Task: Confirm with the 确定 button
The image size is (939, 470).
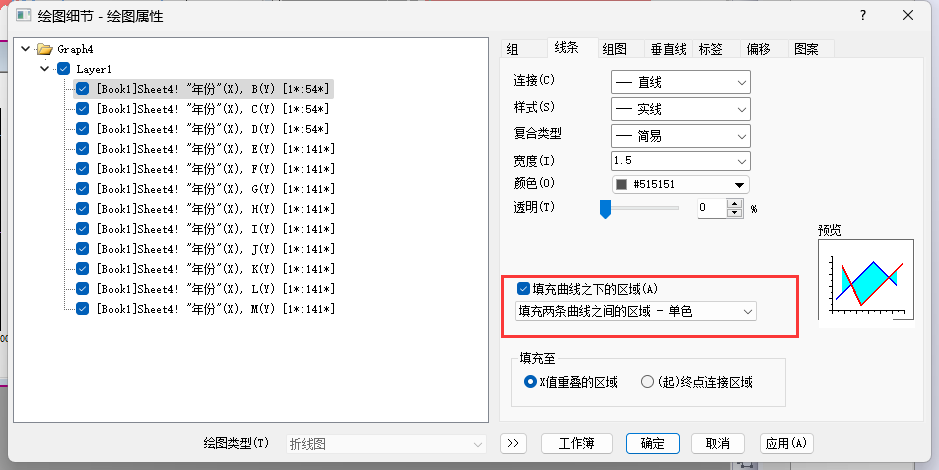Action: pyautogui.click(x=653, y=444)
